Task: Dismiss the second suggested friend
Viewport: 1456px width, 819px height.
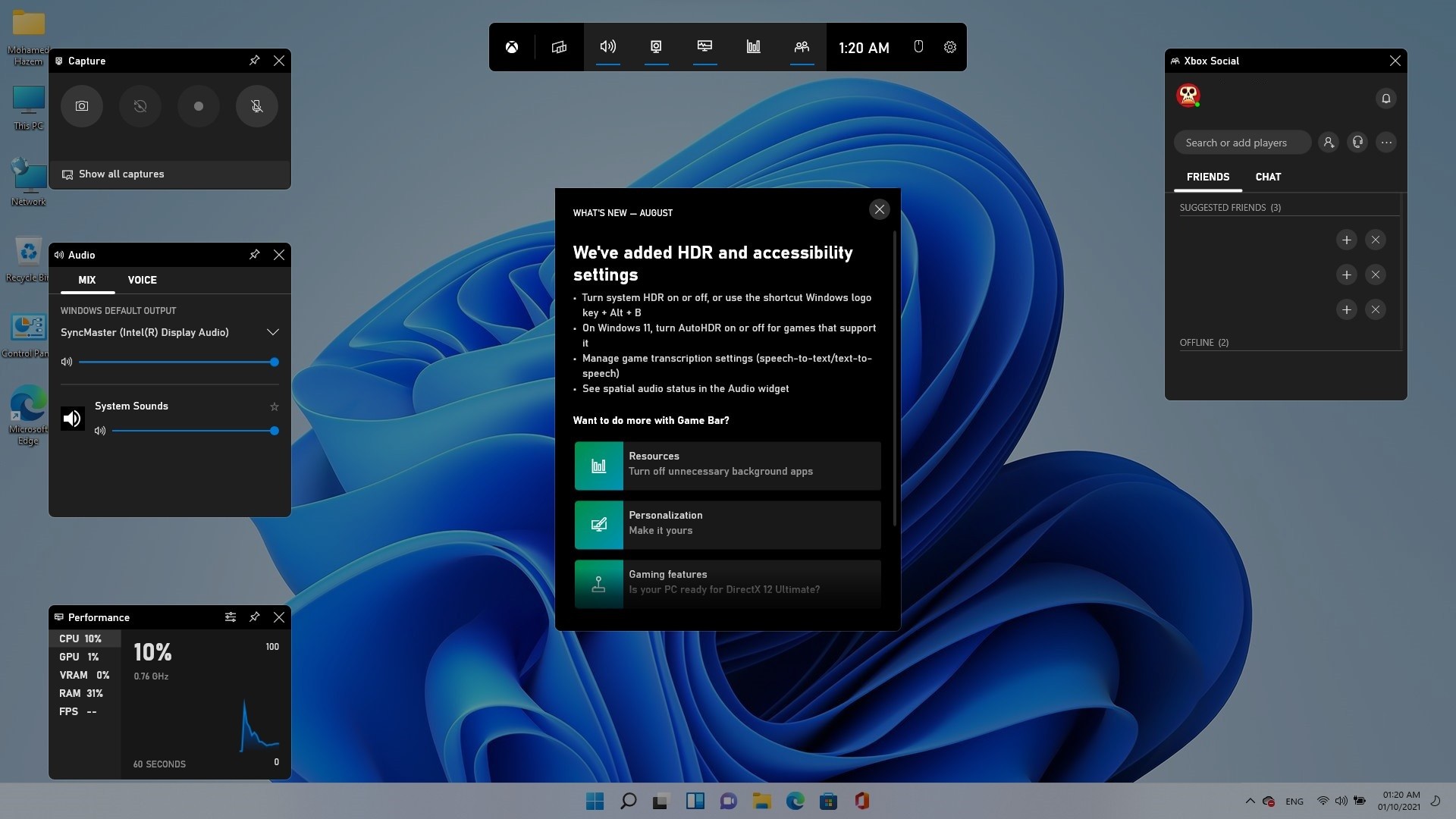Action: (1376, 275)
